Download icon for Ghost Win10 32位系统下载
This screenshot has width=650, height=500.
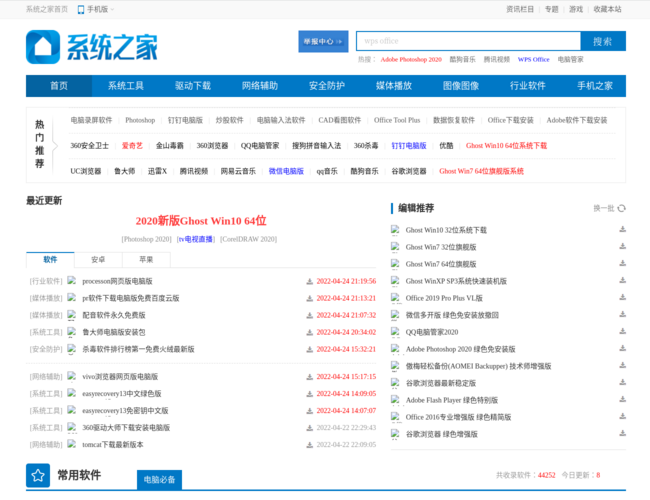622,229
